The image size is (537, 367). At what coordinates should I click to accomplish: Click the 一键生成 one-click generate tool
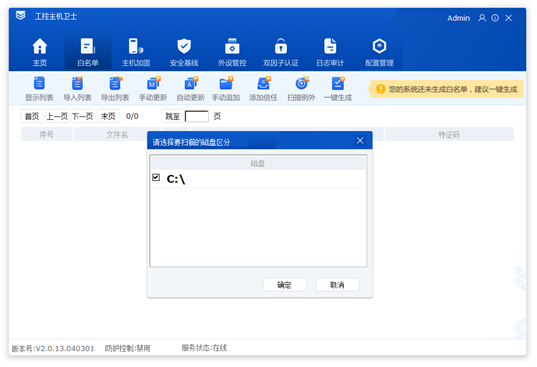pyautogui.click(x=338, y=89)
